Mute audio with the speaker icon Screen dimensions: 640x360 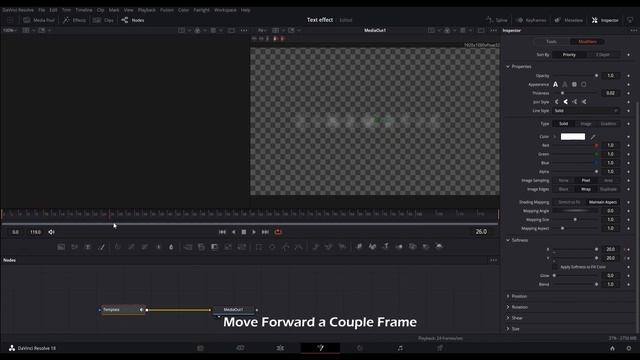tap(51, 232)
